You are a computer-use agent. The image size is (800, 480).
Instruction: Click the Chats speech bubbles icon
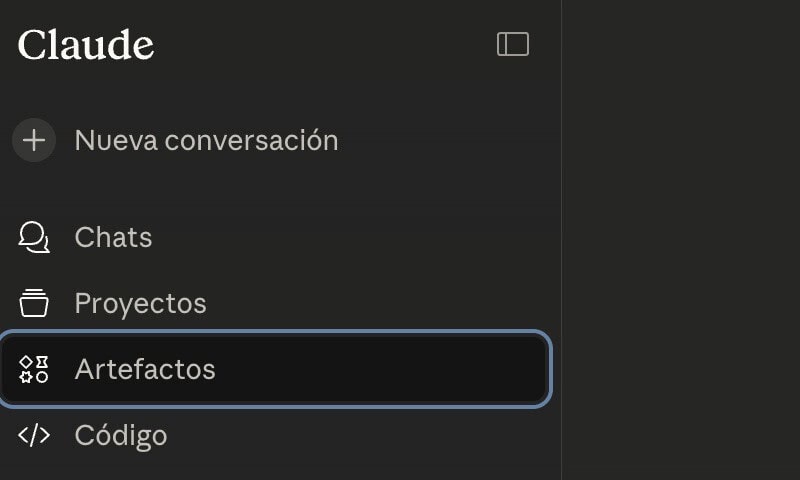pos(34,237)
